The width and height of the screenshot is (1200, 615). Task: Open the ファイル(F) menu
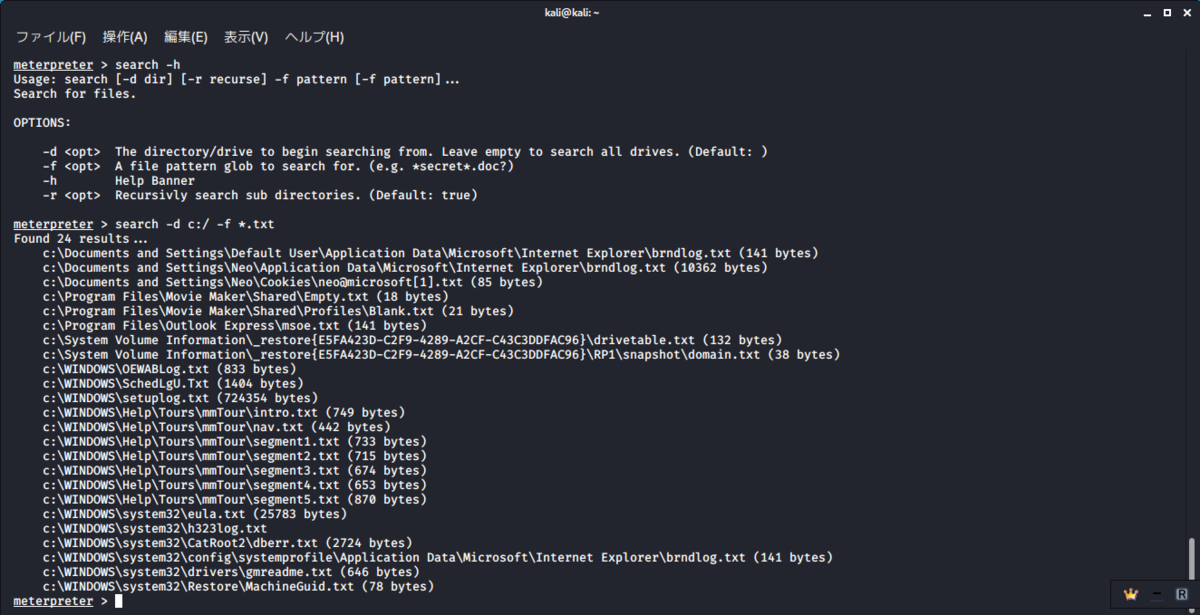click(x=50, y=37)
